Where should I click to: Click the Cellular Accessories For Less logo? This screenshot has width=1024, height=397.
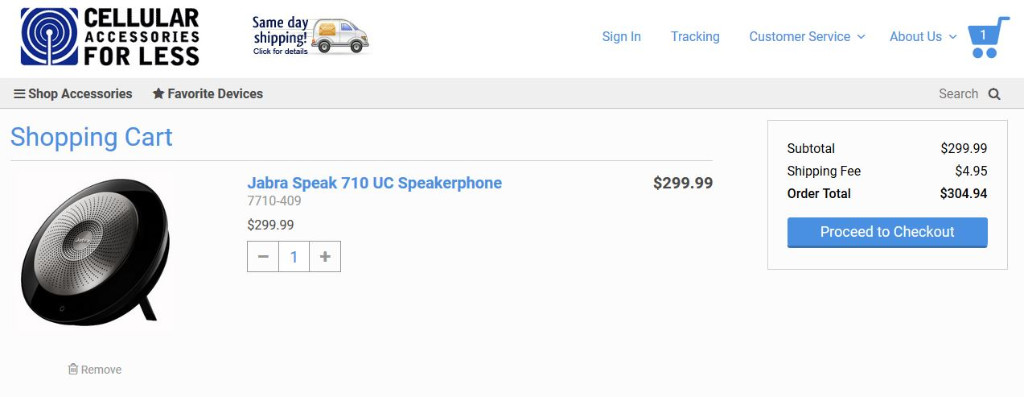tap(110, 37)
